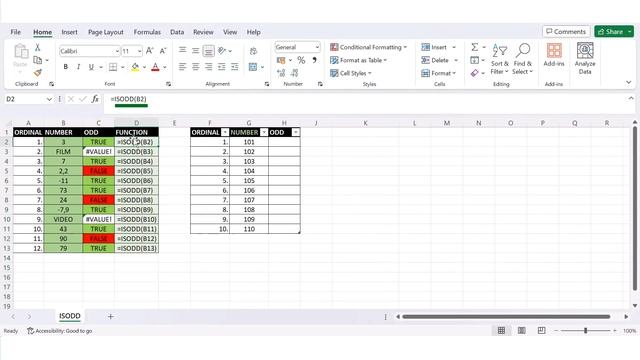
Task: Toggle Bold formatting
Action: pos(65,67)
